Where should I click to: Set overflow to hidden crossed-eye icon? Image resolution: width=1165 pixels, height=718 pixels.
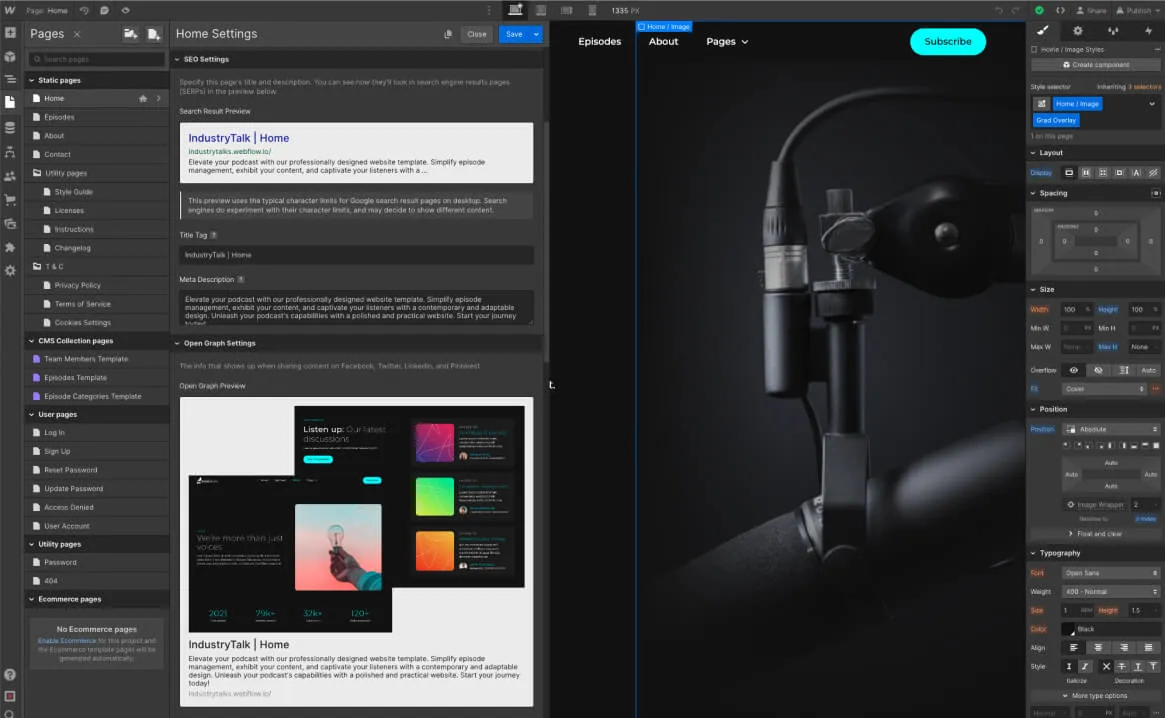pyautogui.click(x=1098, y=370)
